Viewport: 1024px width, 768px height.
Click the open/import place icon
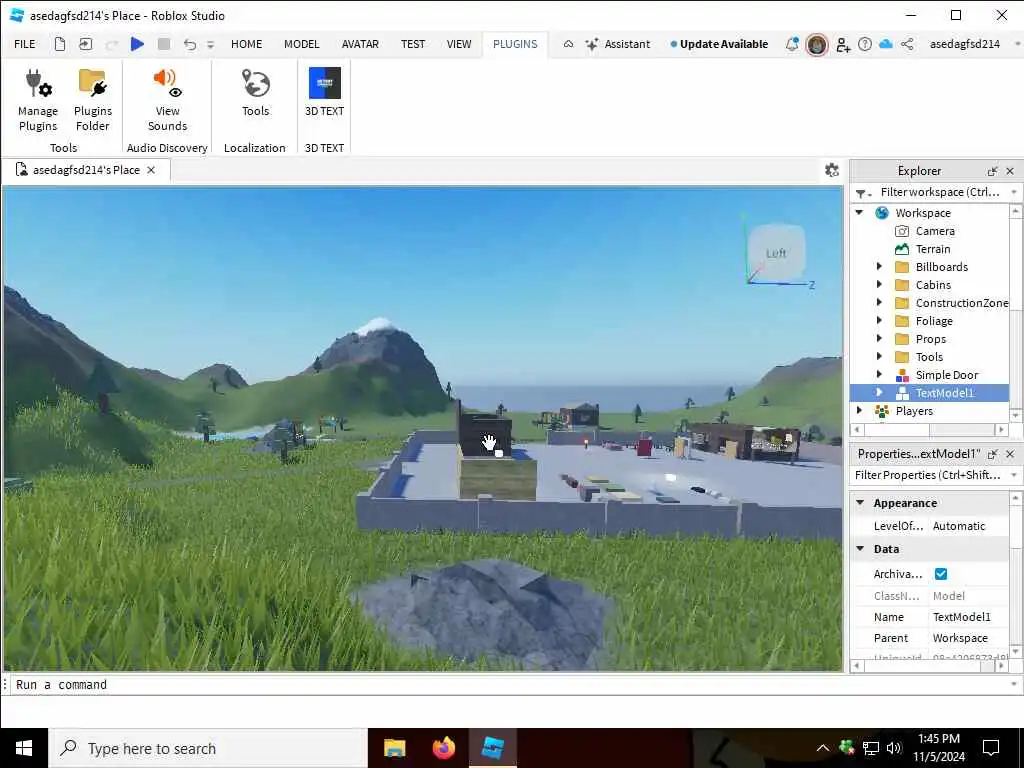pos(86,44)
